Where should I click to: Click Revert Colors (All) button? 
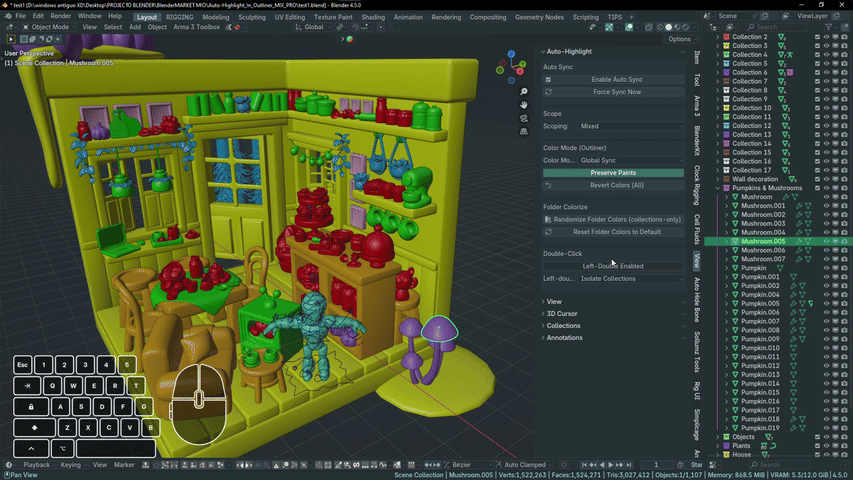pyautogui.click(x=613, y=185)
